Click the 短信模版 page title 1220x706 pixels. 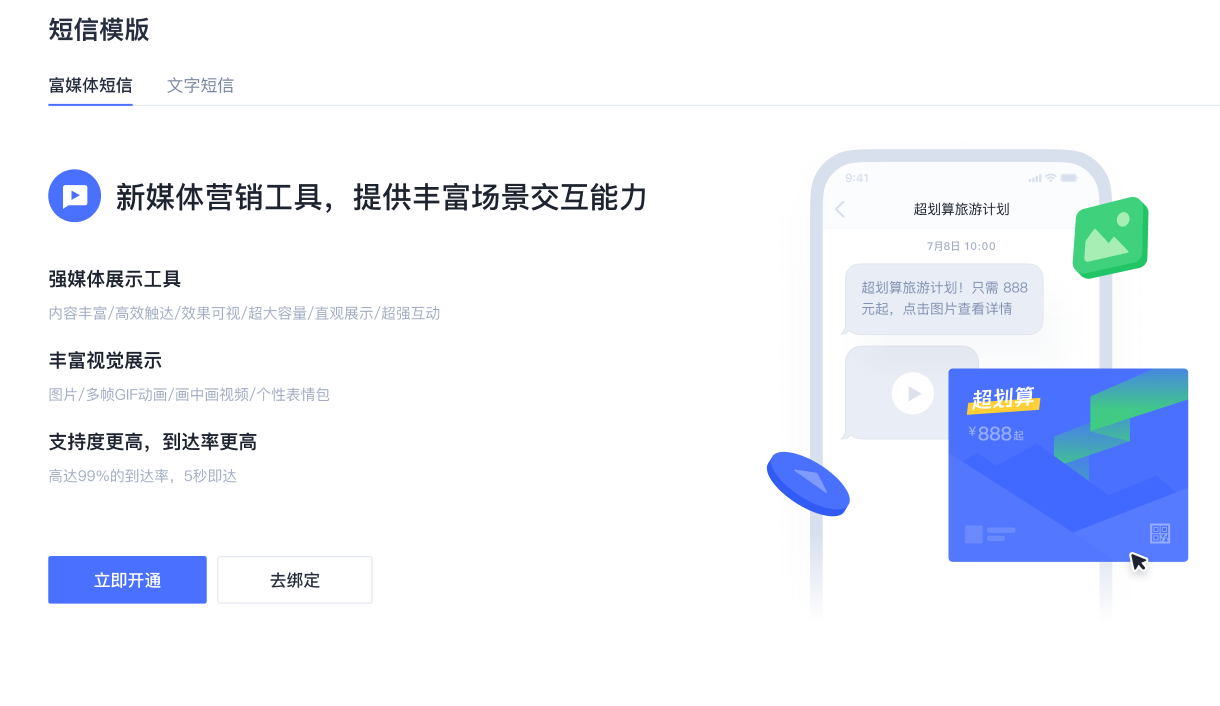click(x=99, y=30)
